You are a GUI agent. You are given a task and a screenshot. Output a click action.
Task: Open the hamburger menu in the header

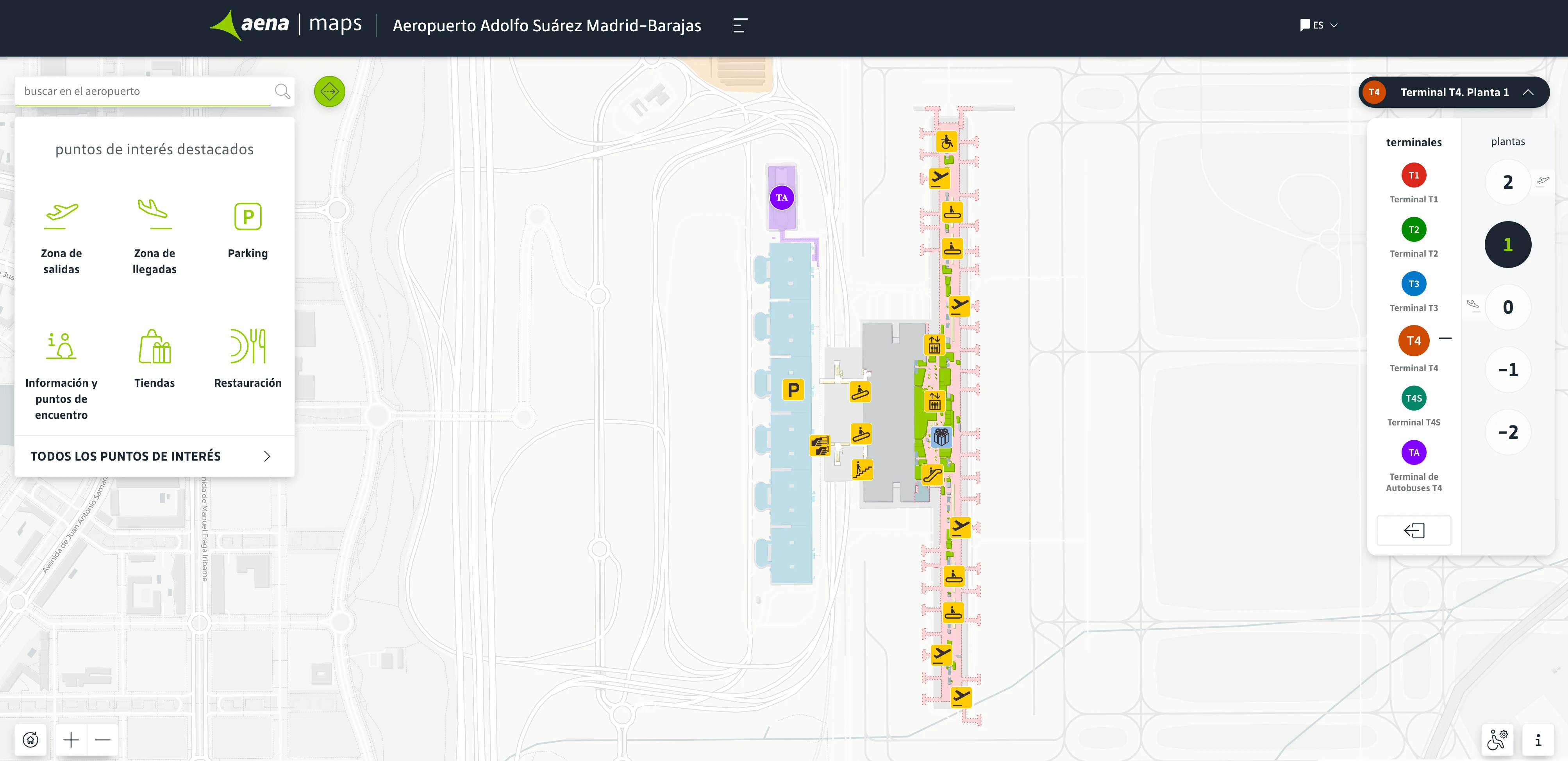point(740,25)
